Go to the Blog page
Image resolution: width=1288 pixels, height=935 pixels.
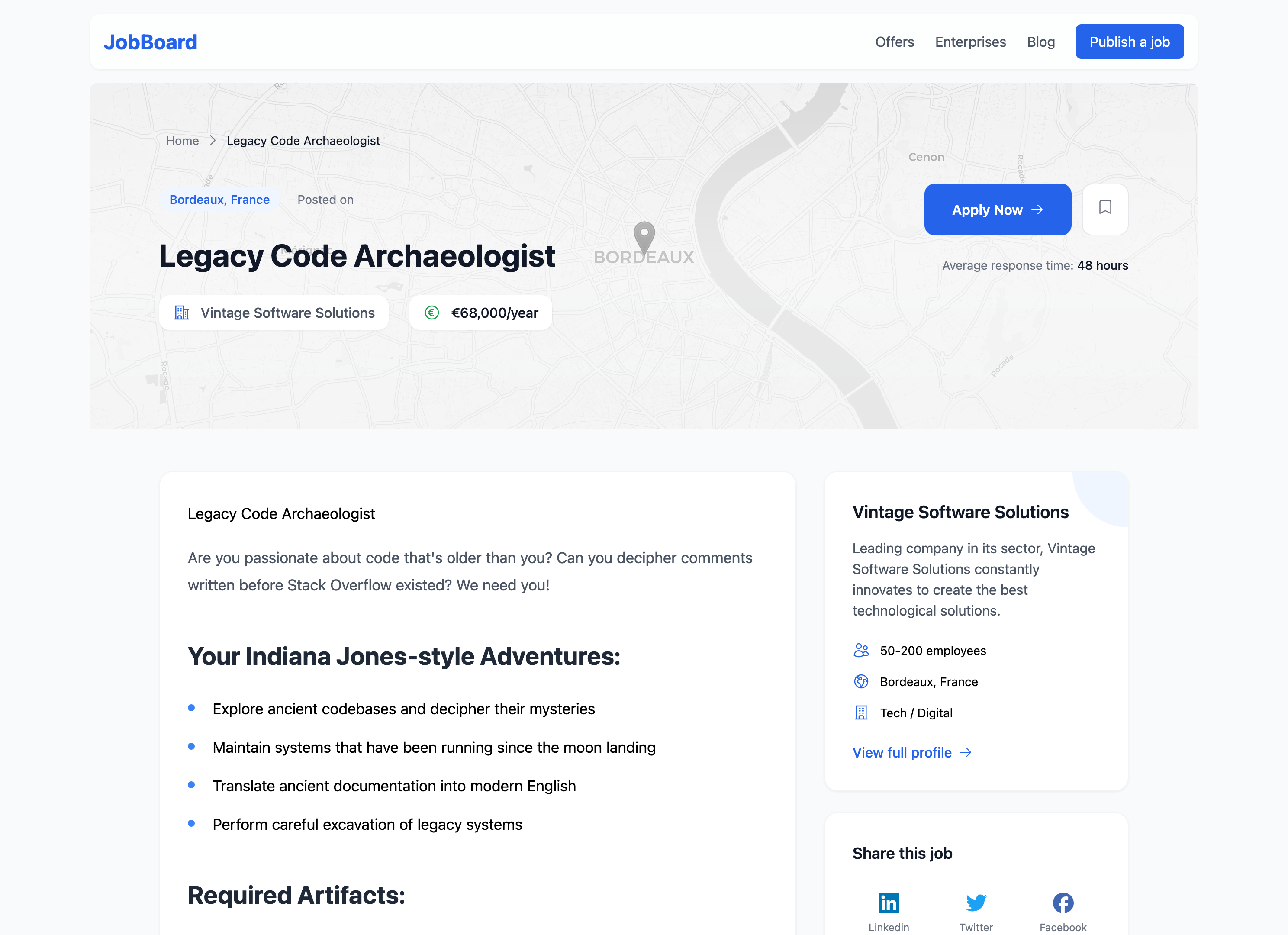1040,42
